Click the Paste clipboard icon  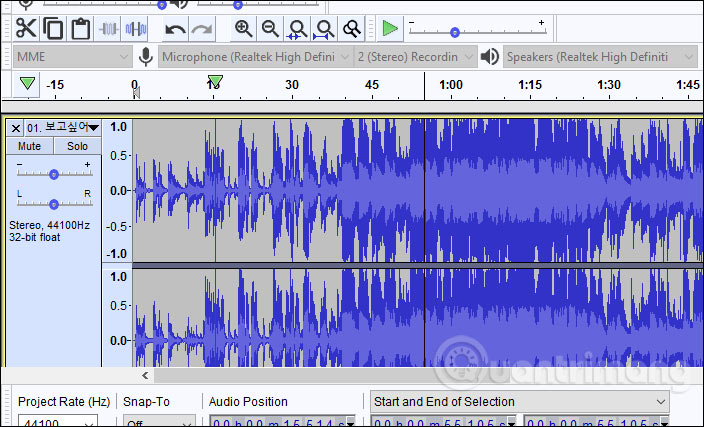point(81,28)
